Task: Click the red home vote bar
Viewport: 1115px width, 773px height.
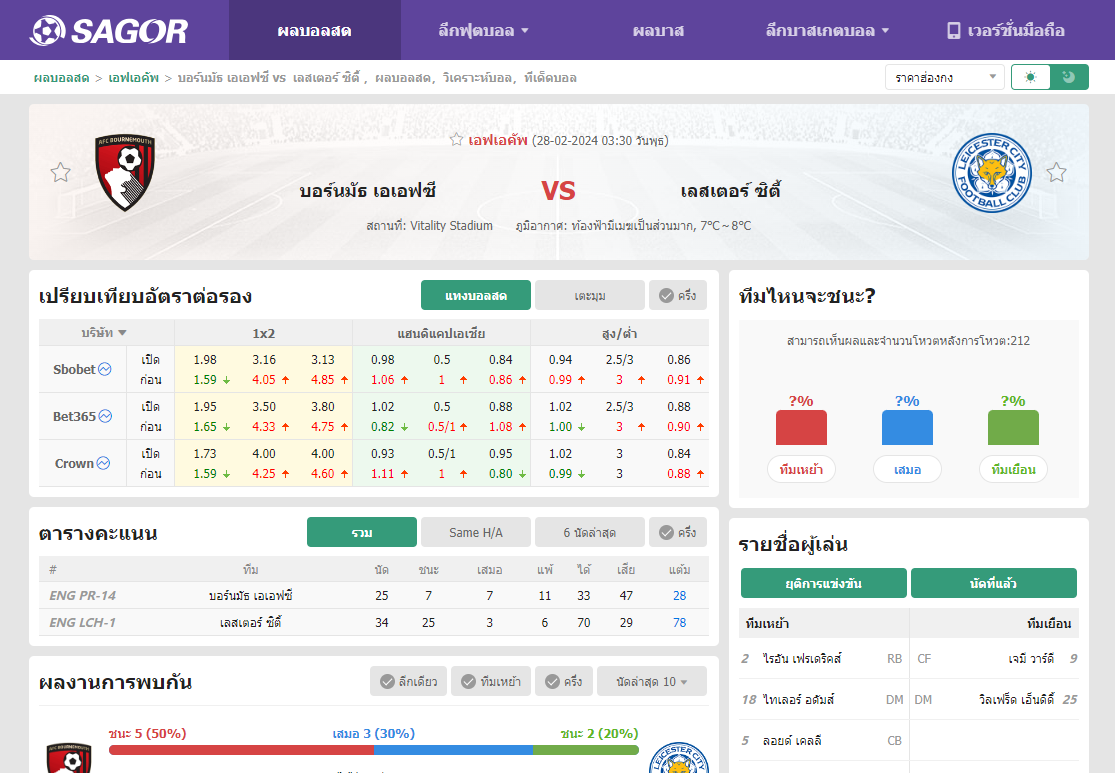Action: coord(801,427)
